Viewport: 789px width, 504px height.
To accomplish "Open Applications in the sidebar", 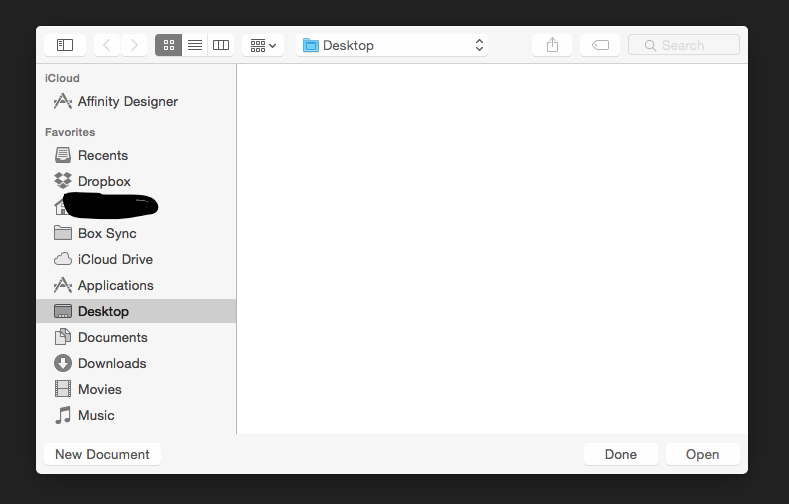I will [136, 285].
